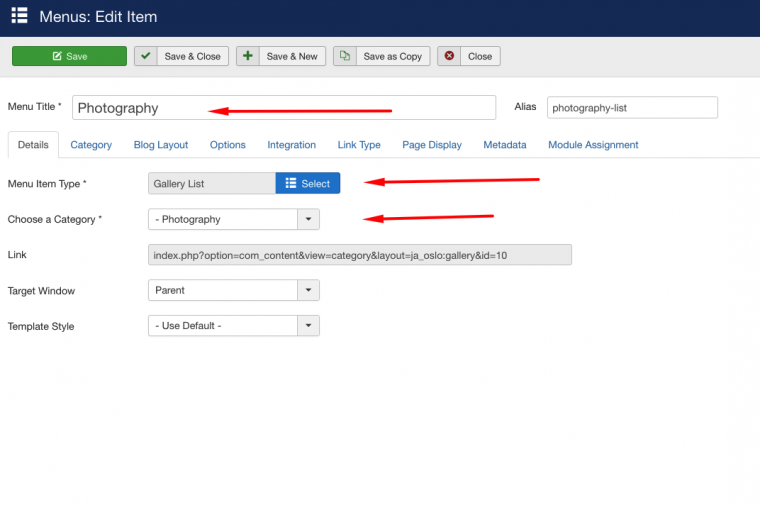Open the Link Type tab
760x505 pixels.
coord(359,145)
